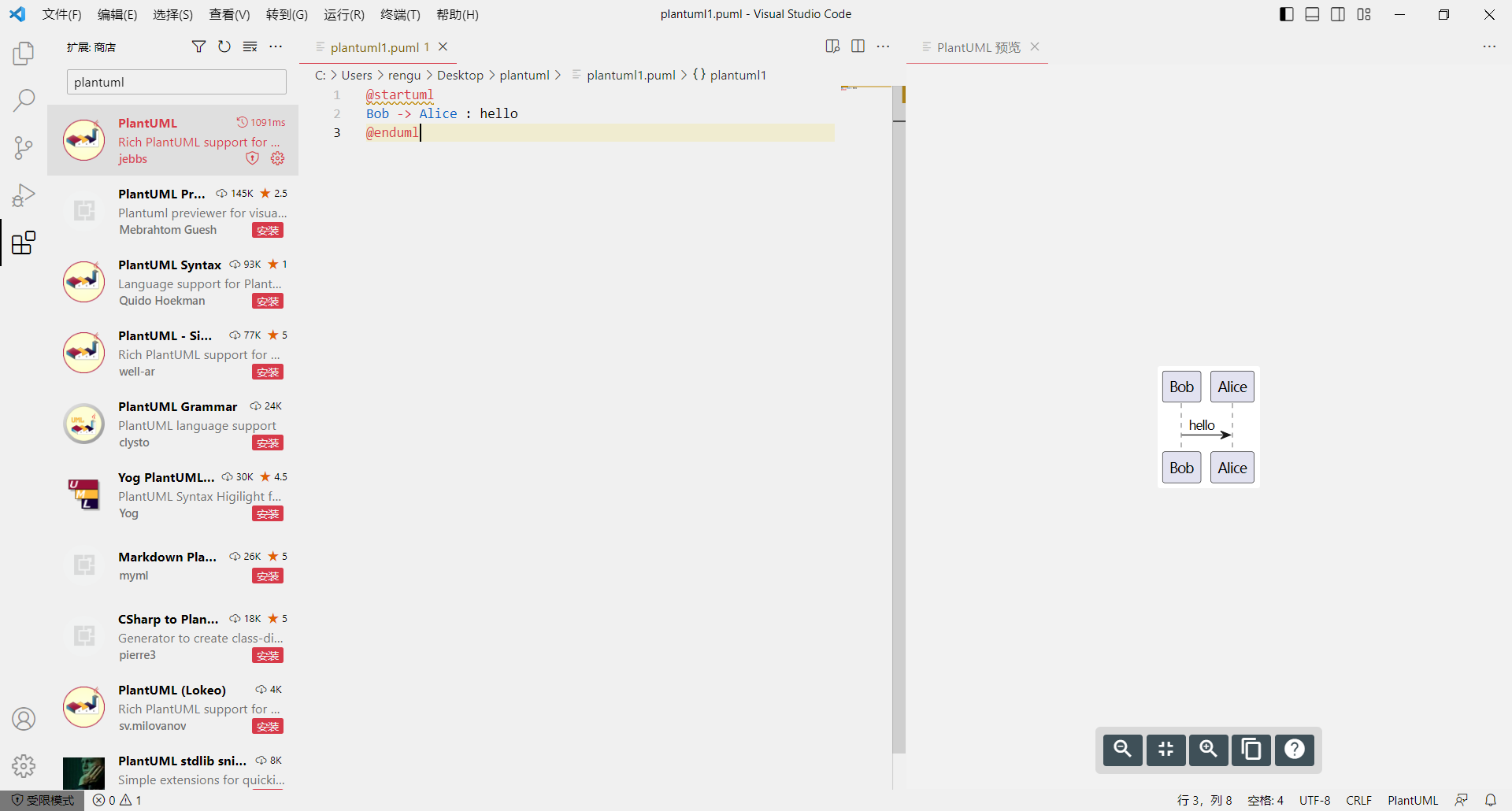Install PlantUML Grammar by clysto

[x=268, y=443]
